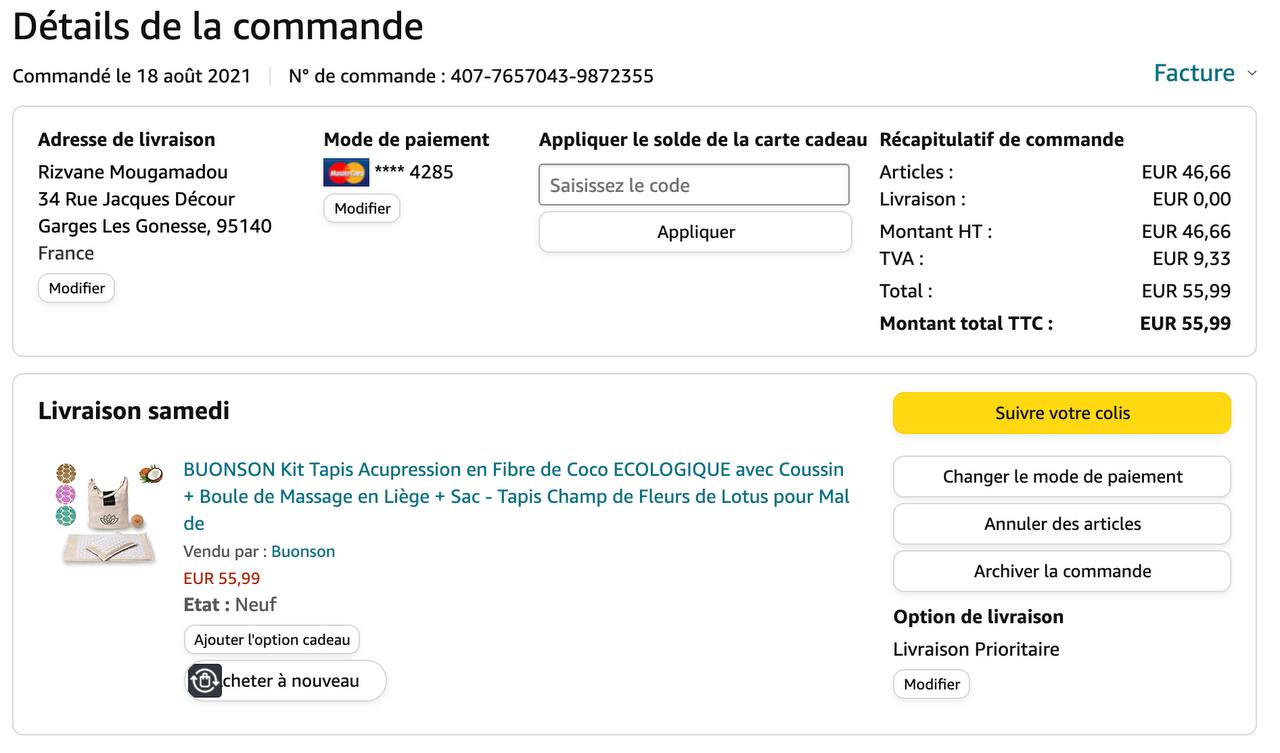Open the acupressure mat product thumbnail

point(108,513)
